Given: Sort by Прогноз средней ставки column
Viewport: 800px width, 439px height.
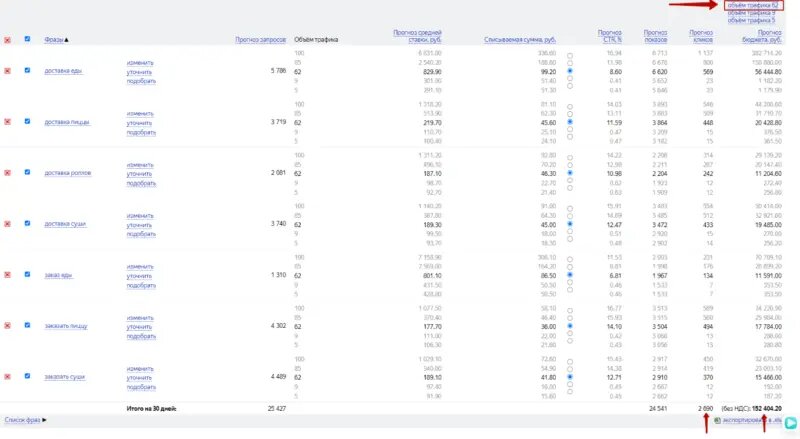Looking at the screenshot, I should point(417,36).
